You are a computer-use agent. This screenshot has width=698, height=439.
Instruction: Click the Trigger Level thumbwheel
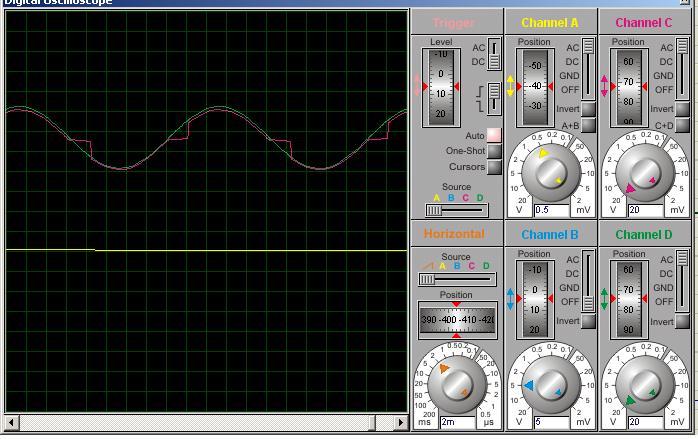pos(441,87)
